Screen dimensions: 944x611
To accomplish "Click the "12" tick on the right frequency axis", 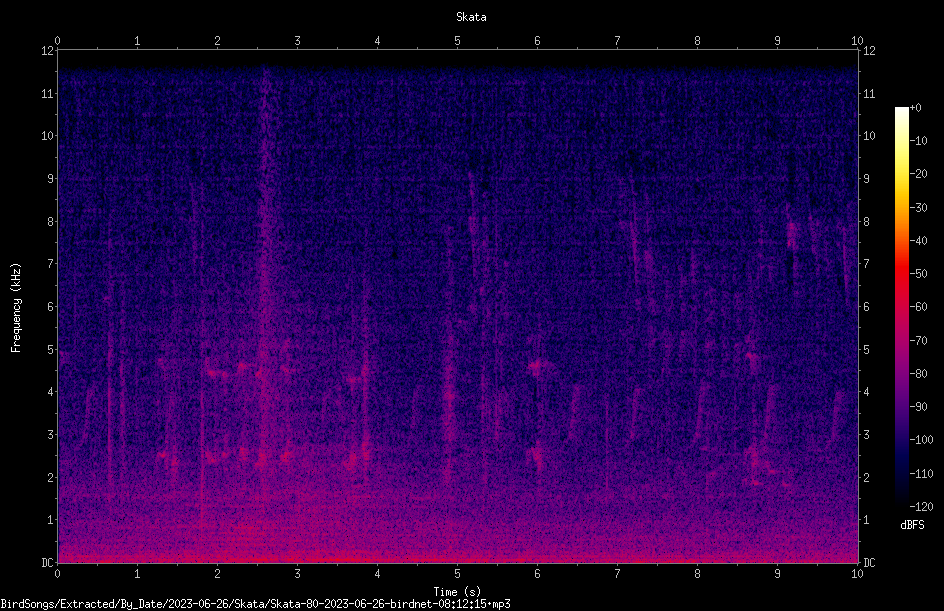I will coord(869,51).
